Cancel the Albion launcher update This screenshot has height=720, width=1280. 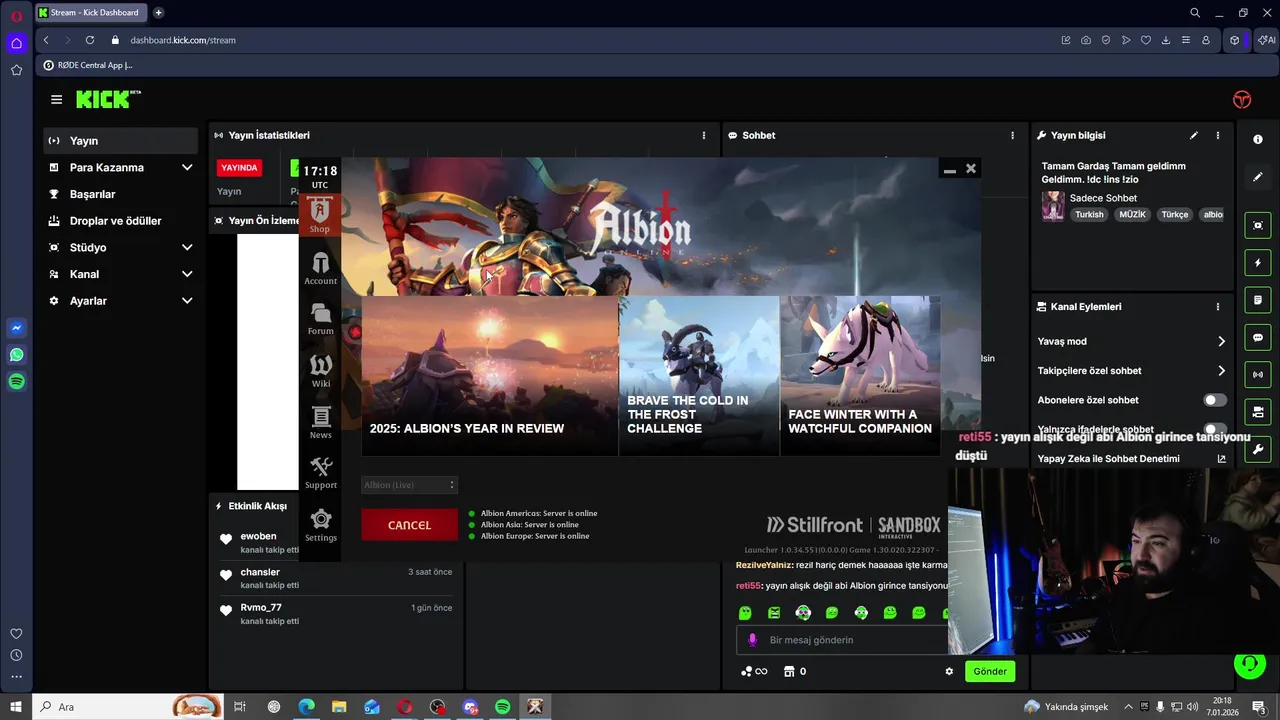[409, 525]
